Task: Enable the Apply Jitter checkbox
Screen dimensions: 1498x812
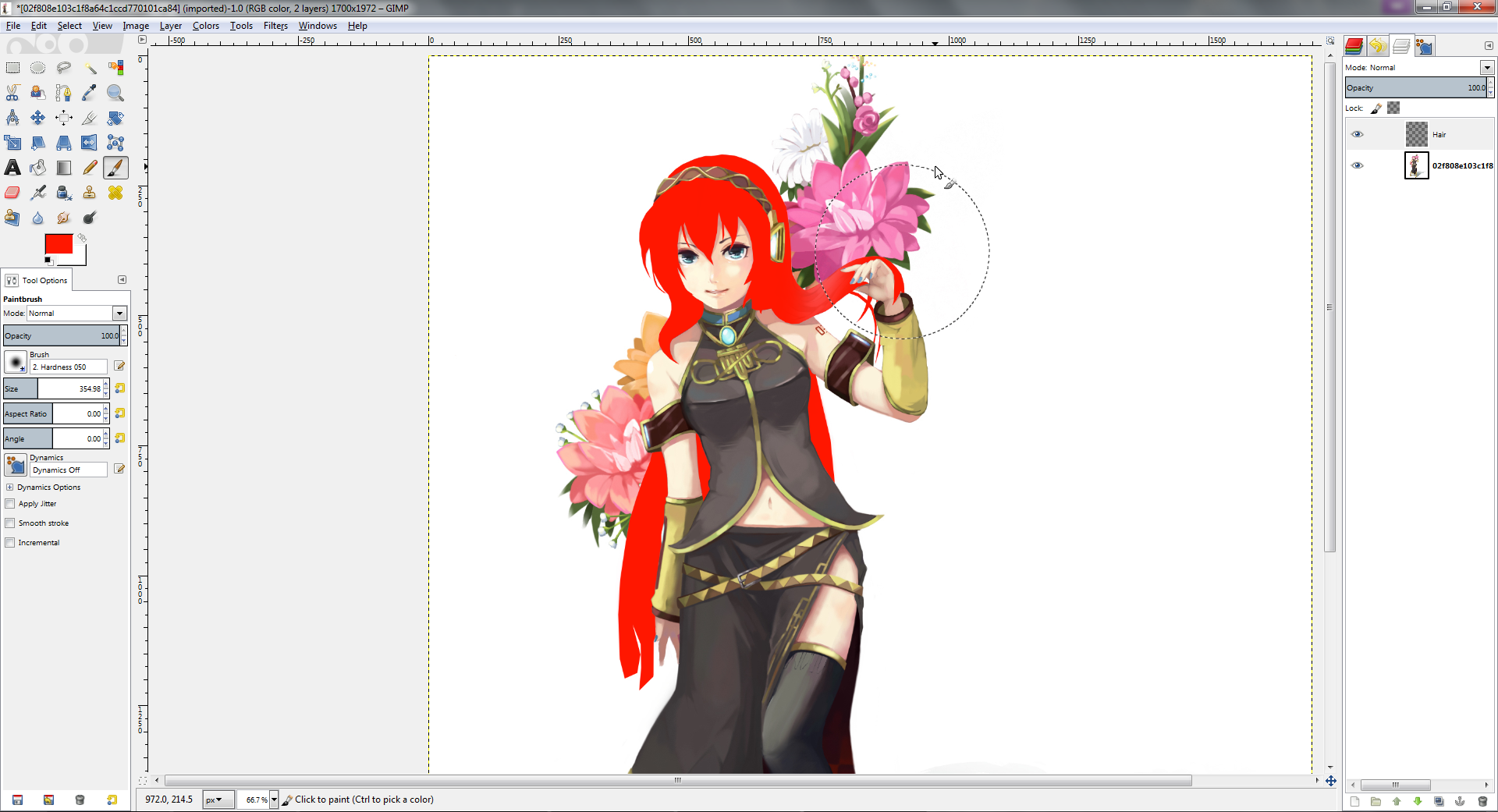Action: click(x=10, y=504)
